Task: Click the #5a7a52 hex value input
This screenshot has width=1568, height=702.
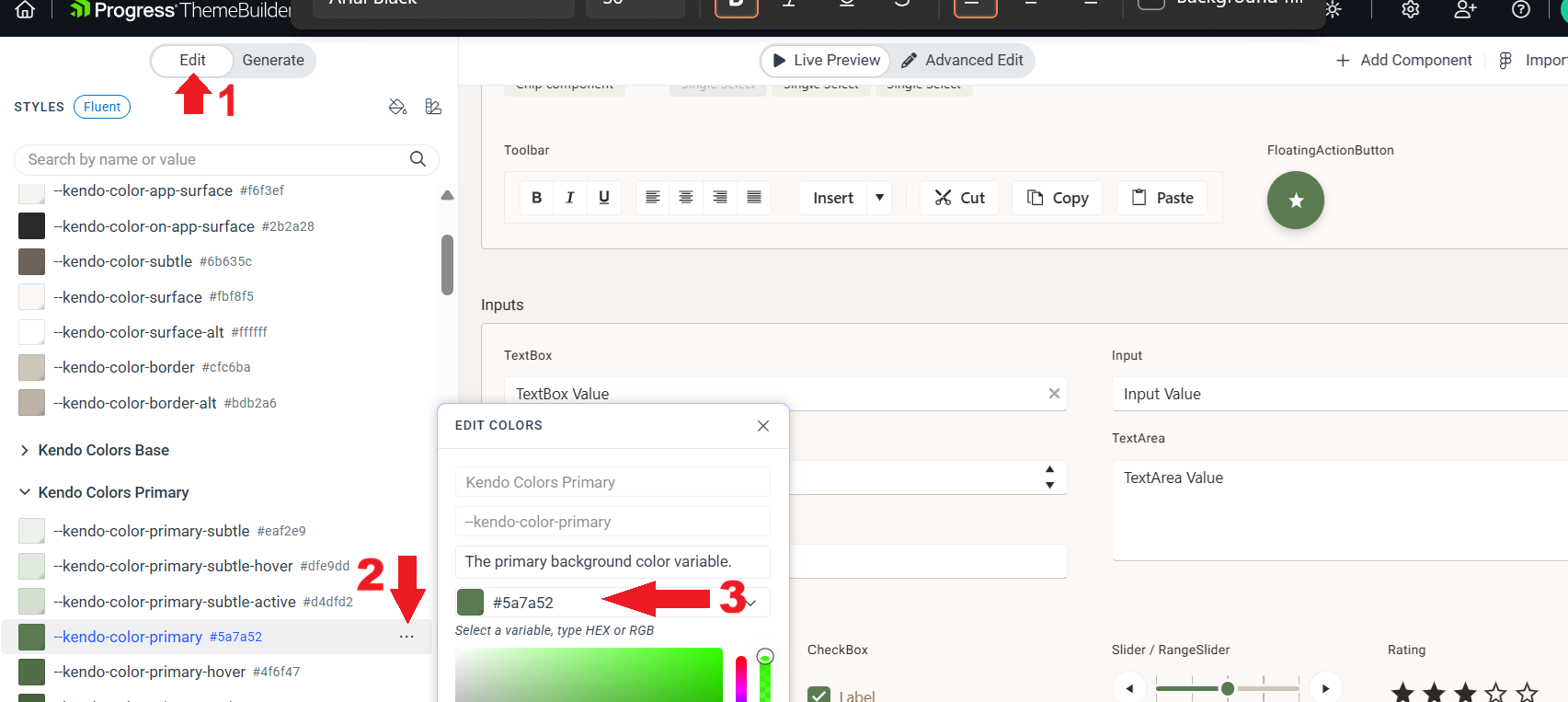Action: click(614, 603)
